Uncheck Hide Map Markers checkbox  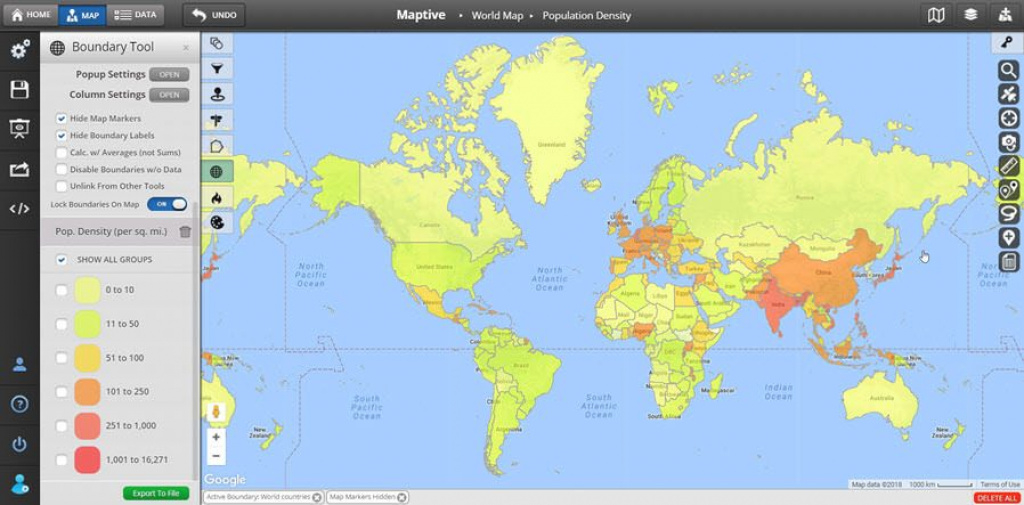click(62, 119)
